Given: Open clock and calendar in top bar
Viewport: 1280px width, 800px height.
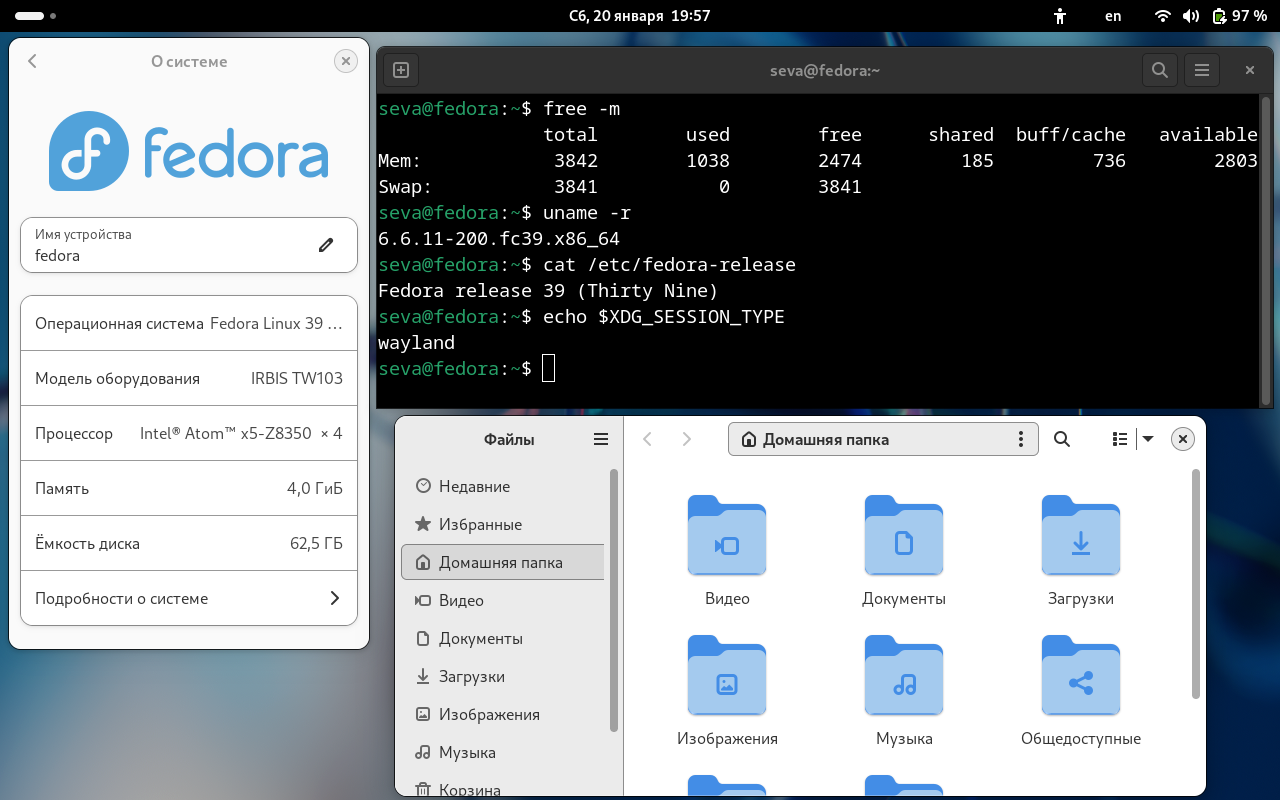Looking at the screenshot, I should pyautogui.click(x=639, y=16).
